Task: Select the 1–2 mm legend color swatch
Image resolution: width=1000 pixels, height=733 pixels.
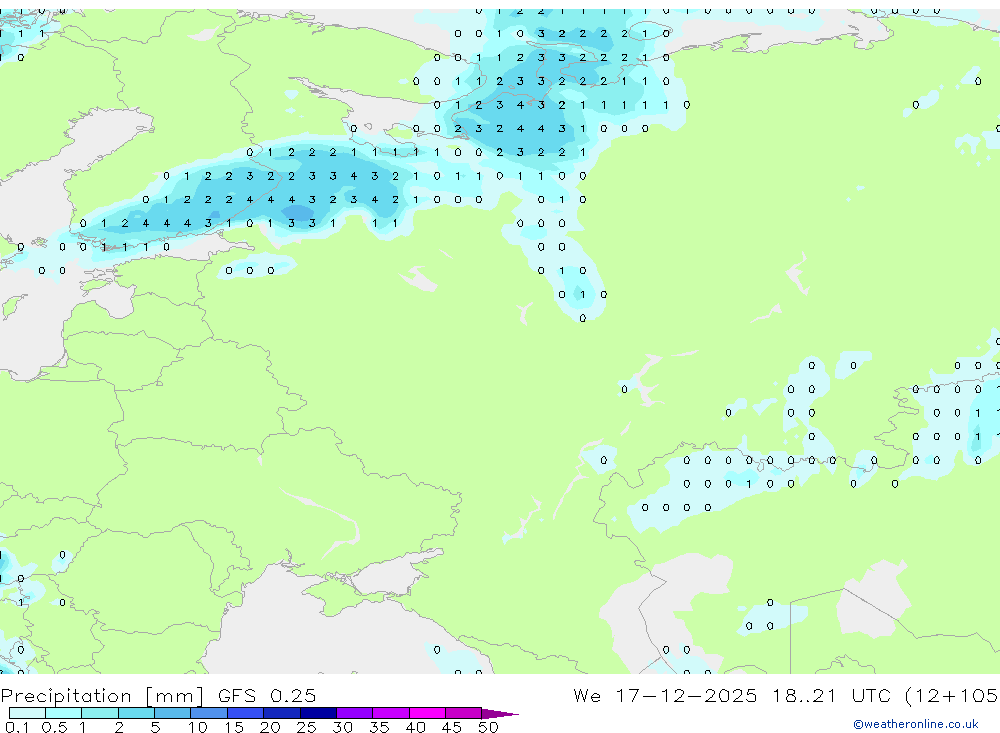Action: pos(99,713)
